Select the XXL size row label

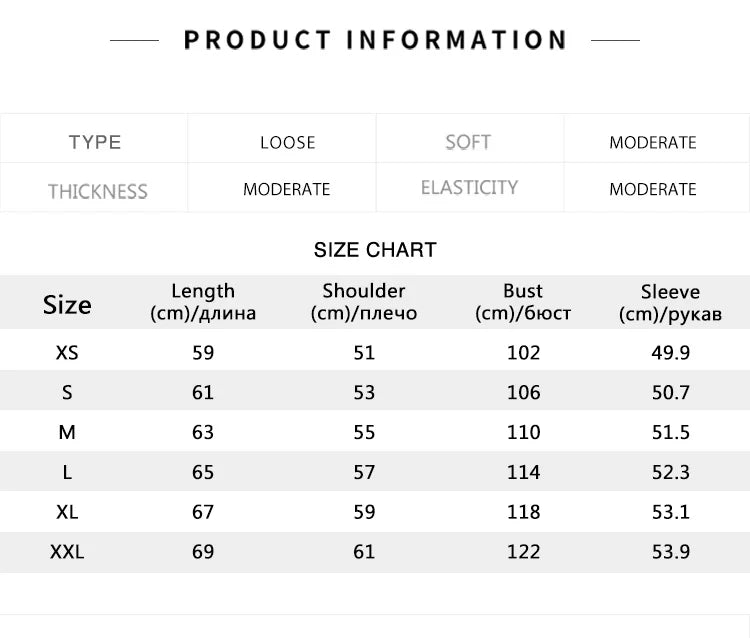(67, 552)
